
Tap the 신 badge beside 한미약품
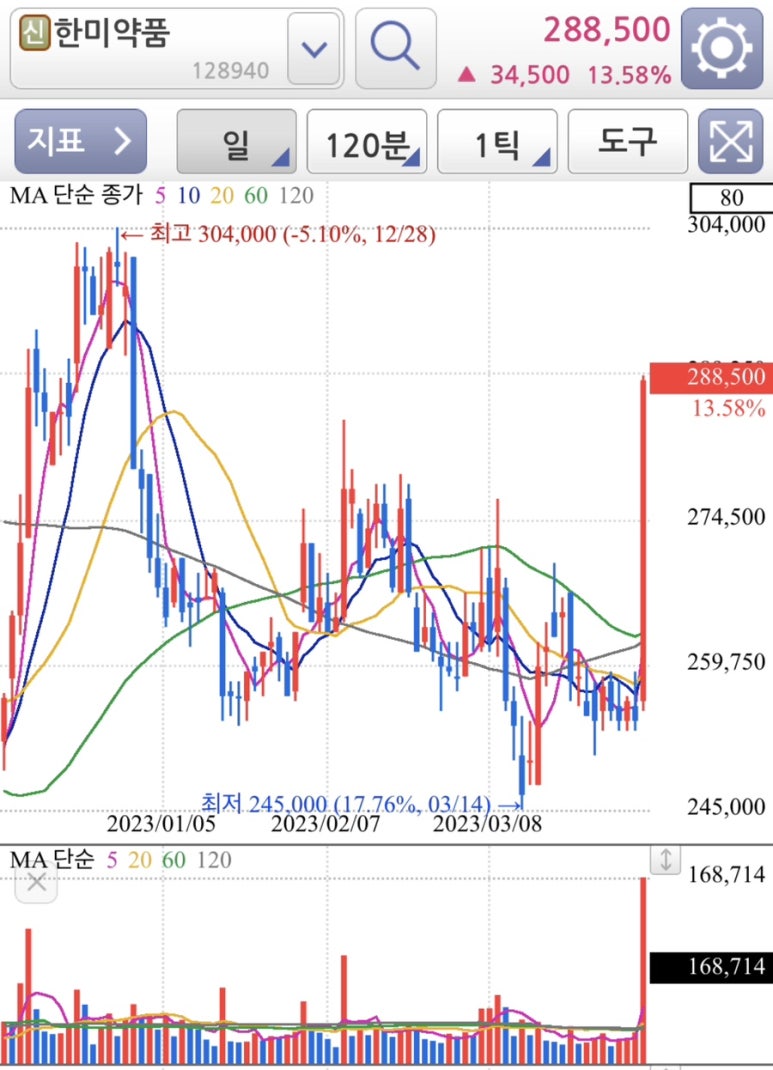click(35, 33)
